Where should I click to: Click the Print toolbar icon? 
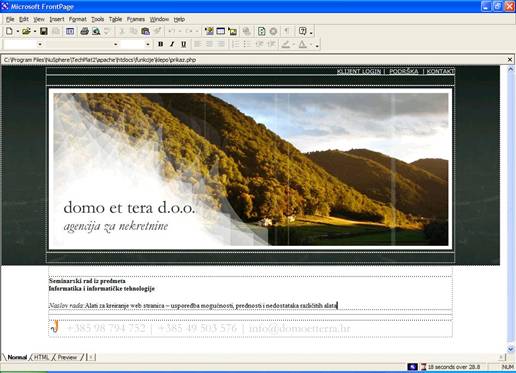(85, 31)
